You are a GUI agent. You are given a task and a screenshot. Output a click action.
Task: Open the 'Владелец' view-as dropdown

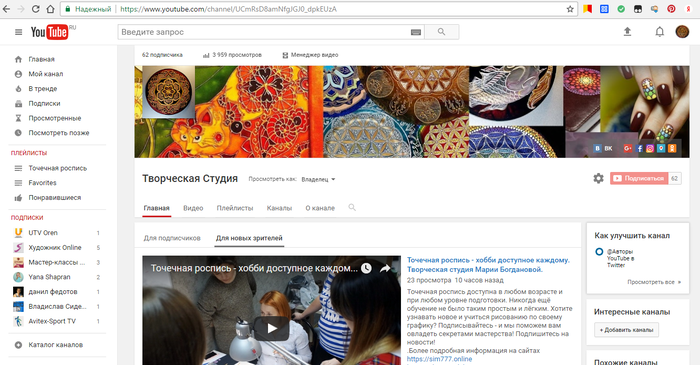318,179
